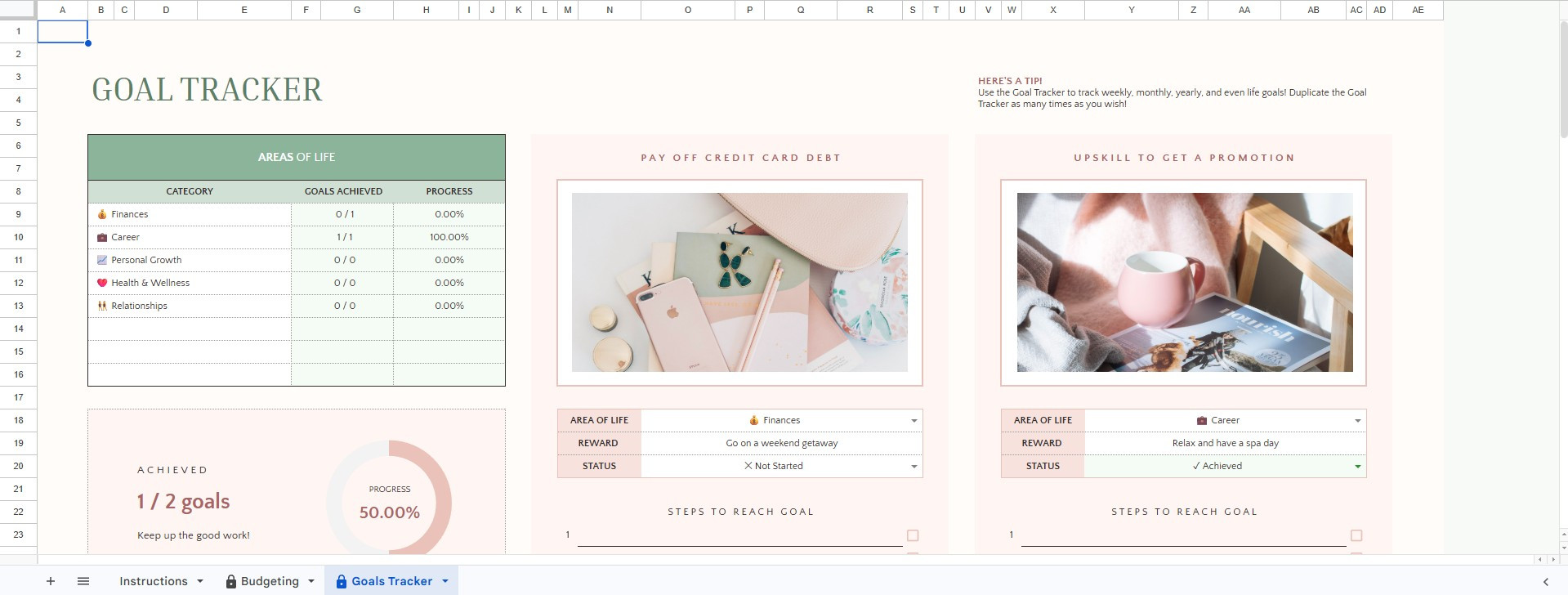The image size is (1568, 595).
Task: Open the Not Started status dropdown
Action: [x=914, y=467]
